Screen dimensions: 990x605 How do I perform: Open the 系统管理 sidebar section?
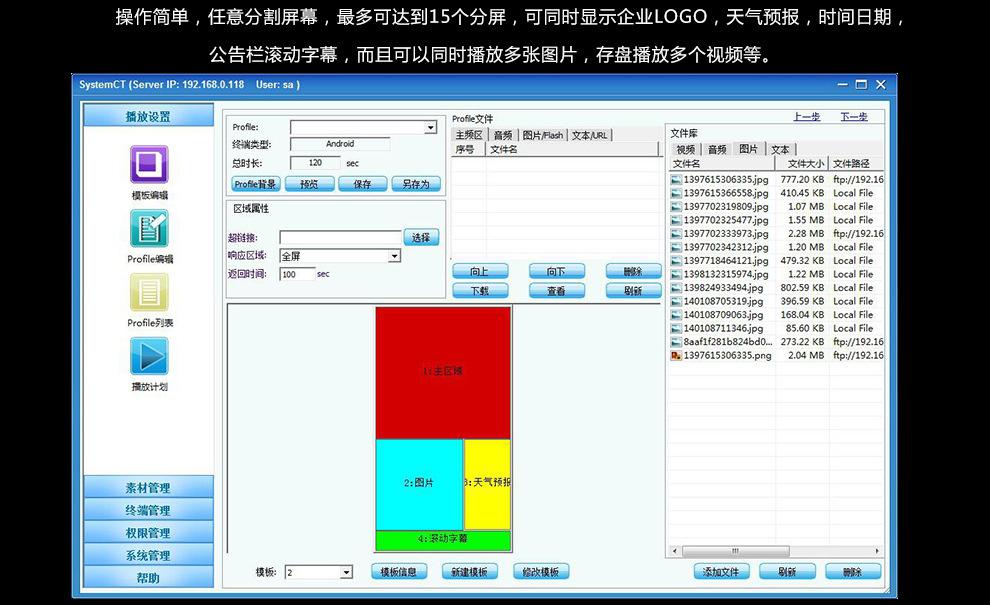[148, 555]
